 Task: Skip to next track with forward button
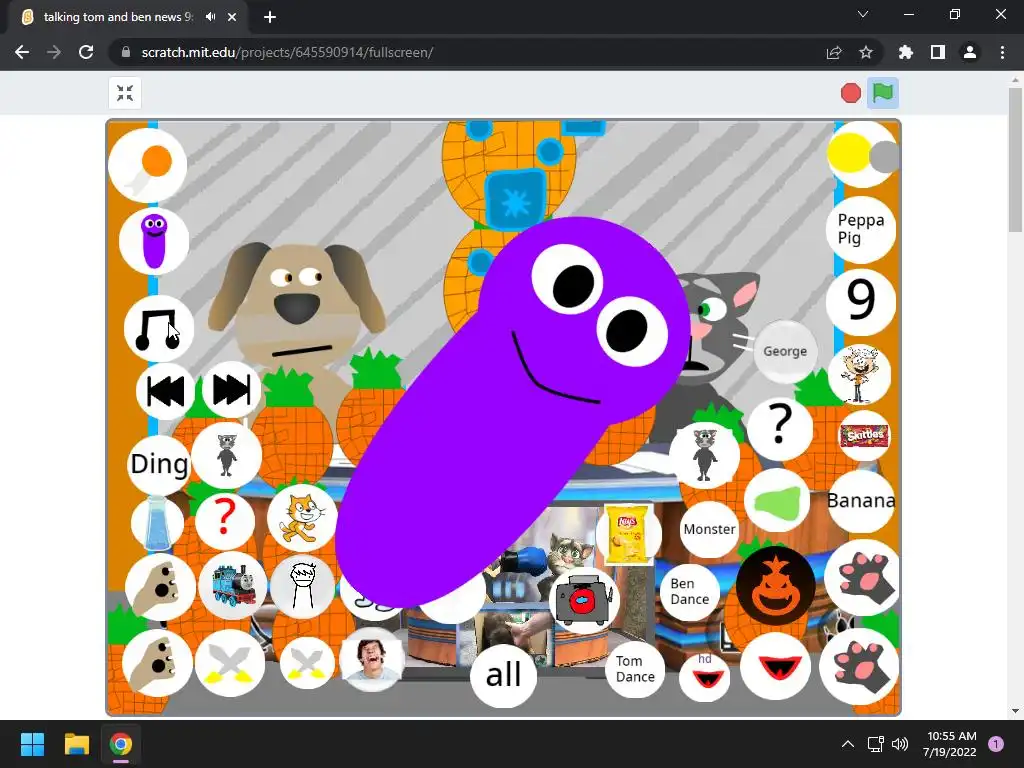coord(232,390)
